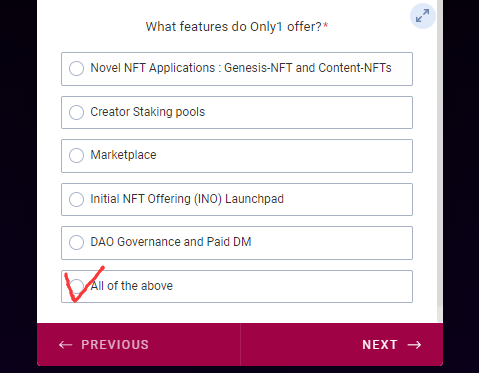Click the Creator Staking pools option label
The width and height of the screenshot is (479, 373).
[148, 112]
